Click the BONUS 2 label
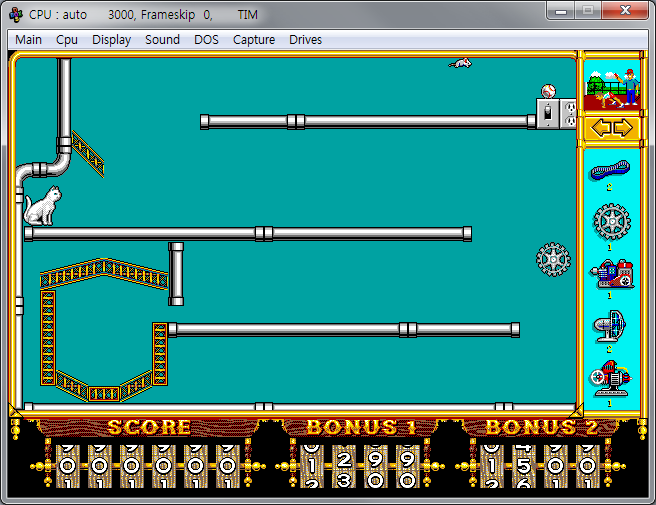Image resolution: width=656 pixels, height=505 pixels. 542,427
